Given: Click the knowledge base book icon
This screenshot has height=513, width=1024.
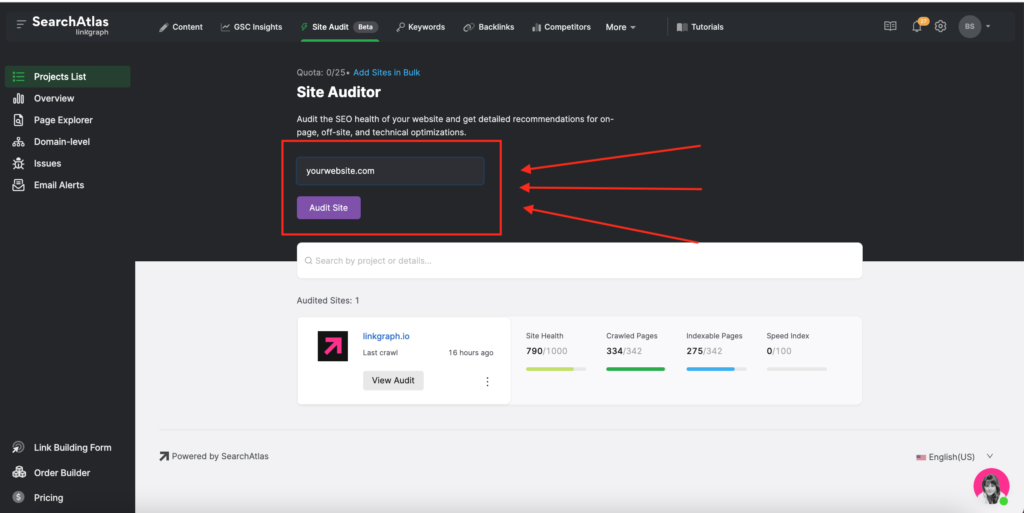Looking at the screenshot, I should click(890, 26).
